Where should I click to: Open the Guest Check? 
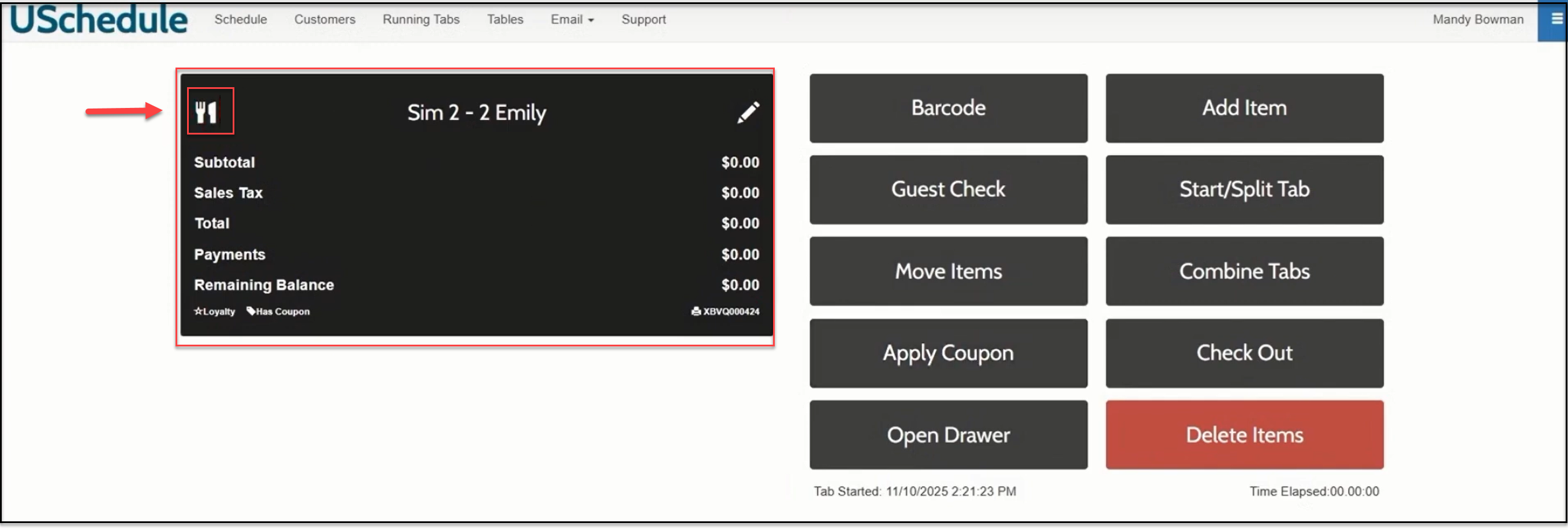[x=948, y=190]
